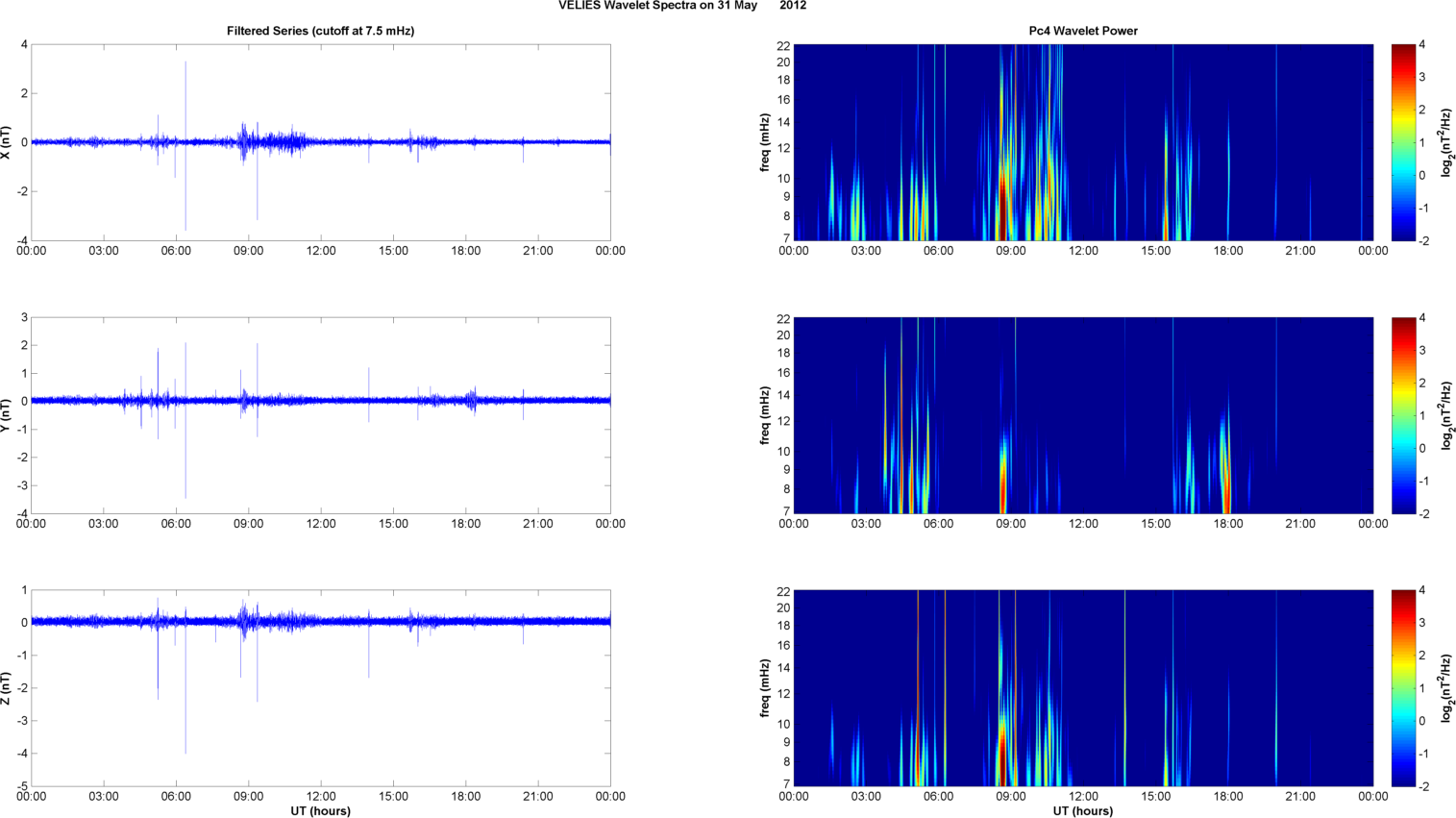
Task: Select freq (mHz) label of top spectrogram
Action: 765,142
